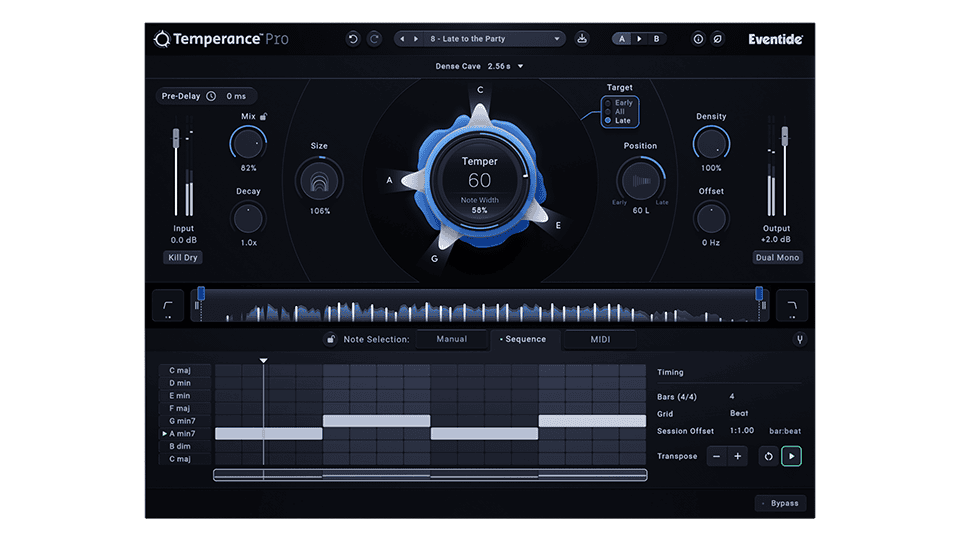Open the info icon
Screen dimensions: 960x540
[x=698, y=39]
